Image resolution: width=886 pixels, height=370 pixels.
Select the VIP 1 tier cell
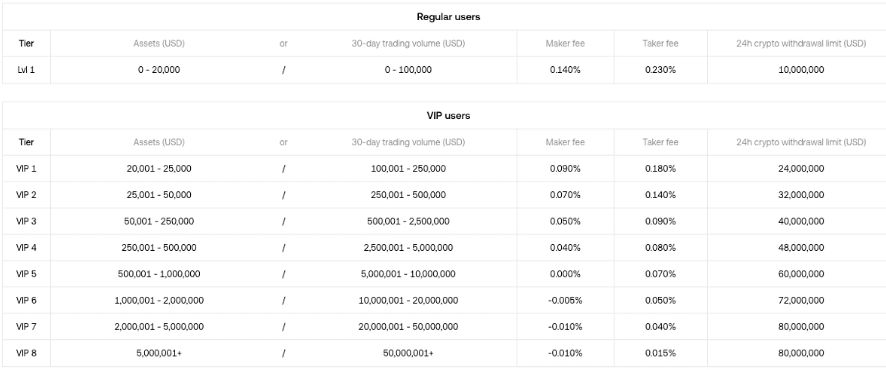pos(27,168)
